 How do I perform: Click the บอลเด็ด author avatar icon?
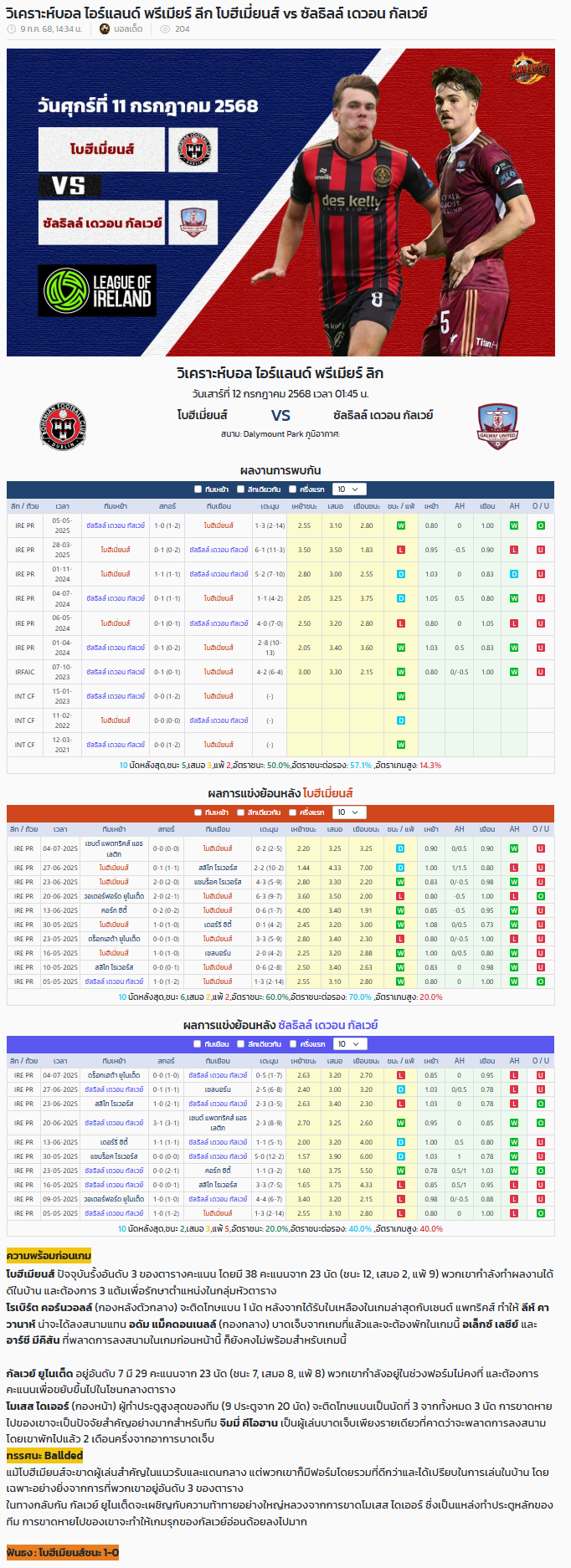(x=105, y=28)
